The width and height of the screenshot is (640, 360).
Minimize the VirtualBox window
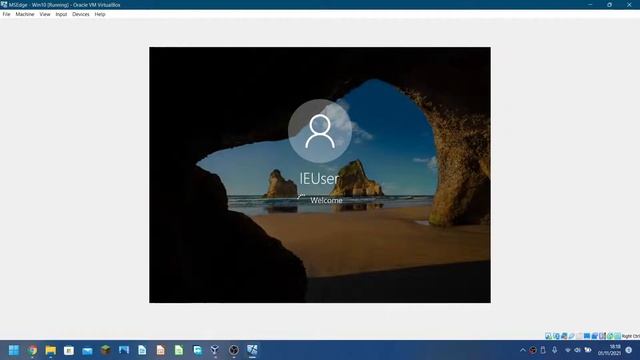tap(590, 4)
